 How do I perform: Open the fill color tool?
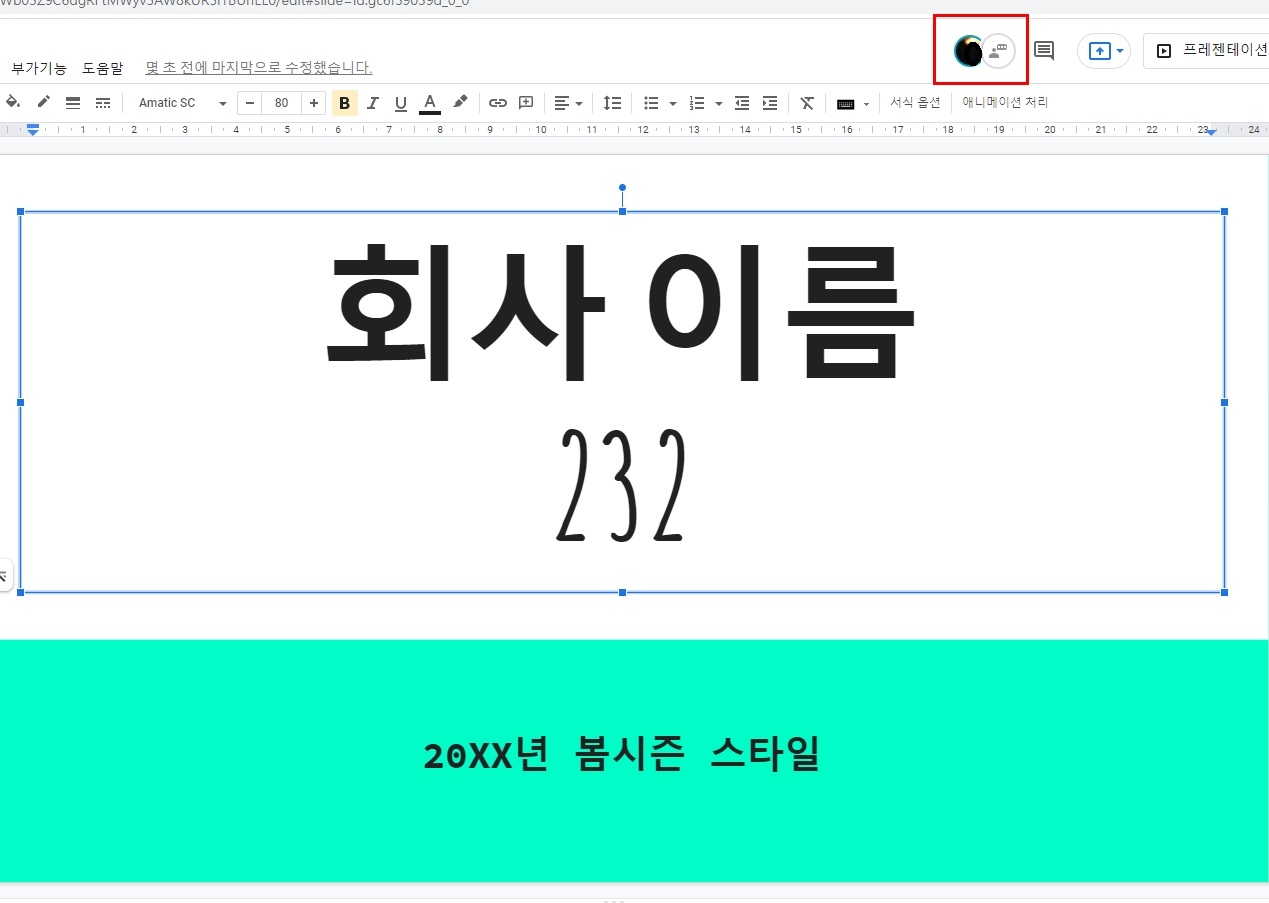coord(13,102)
